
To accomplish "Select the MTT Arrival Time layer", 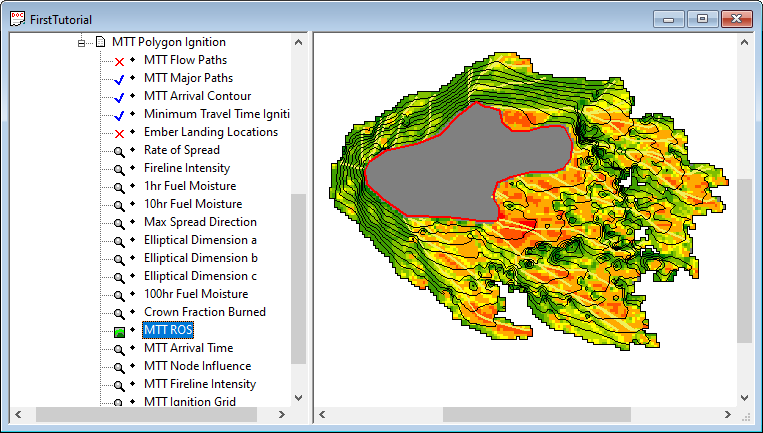I will click(x=188, y=348).
